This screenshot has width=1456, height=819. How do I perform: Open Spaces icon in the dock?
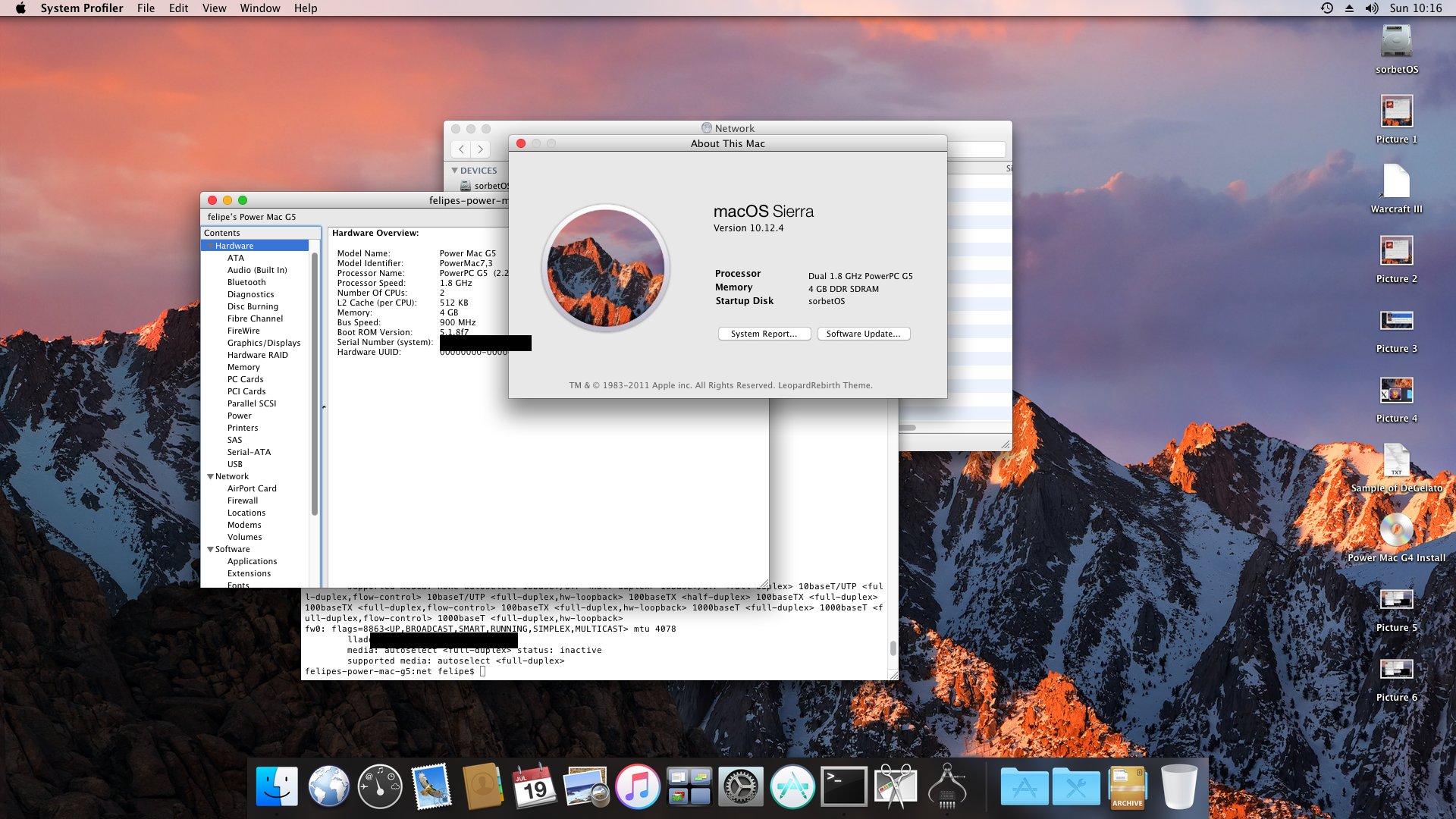coord(689,786)
